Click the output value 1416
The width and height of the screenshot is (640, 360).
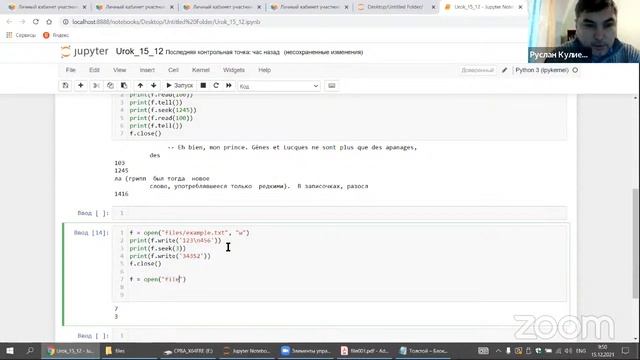121,194
